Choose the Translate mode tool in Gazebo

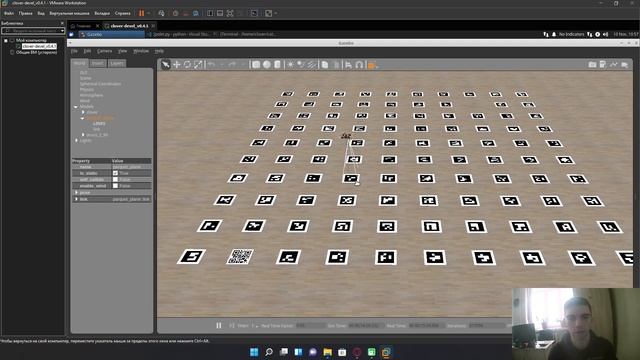click(x=176, y=64)
